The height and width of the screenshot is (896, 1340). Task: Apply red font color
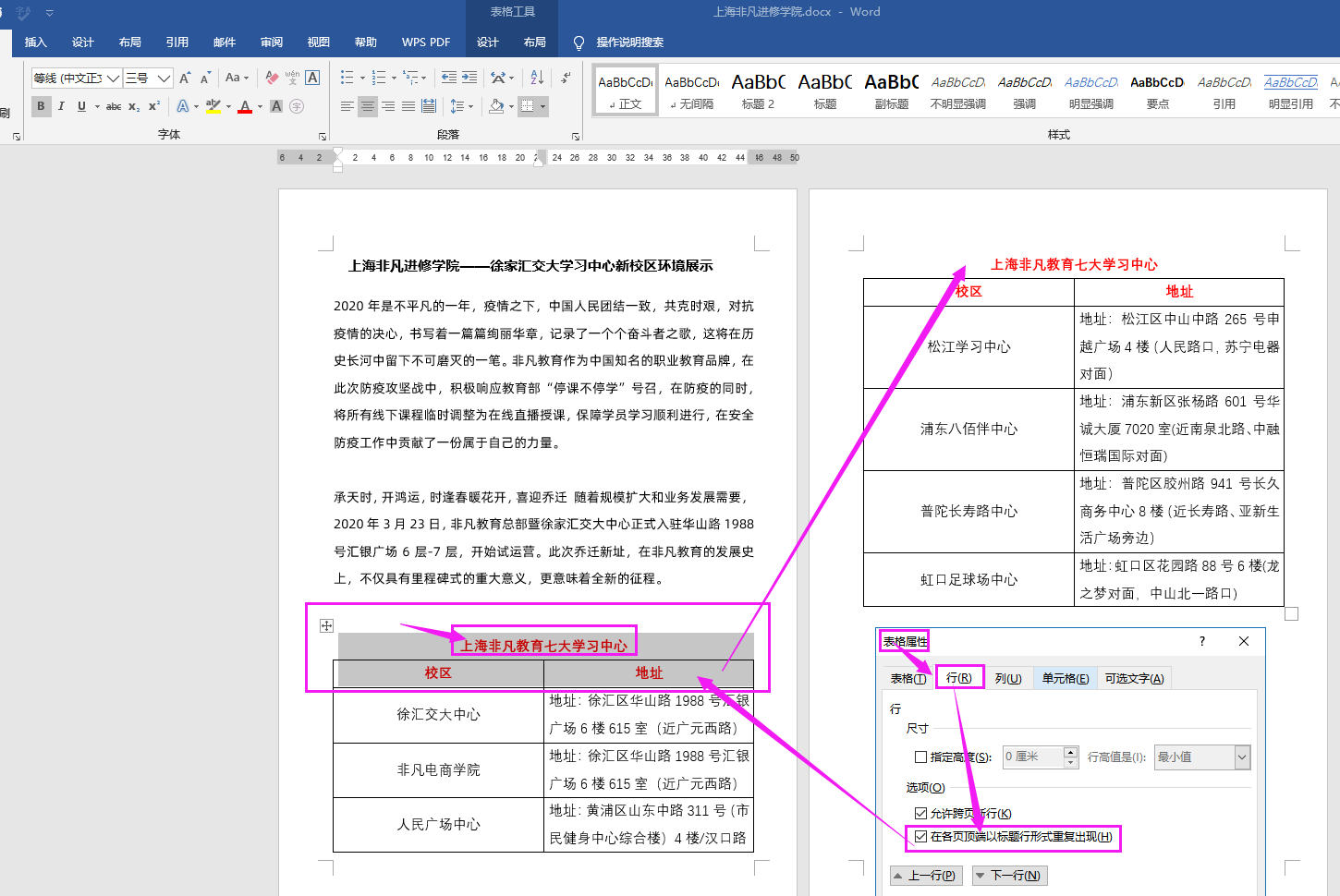(x=245, y=106)
